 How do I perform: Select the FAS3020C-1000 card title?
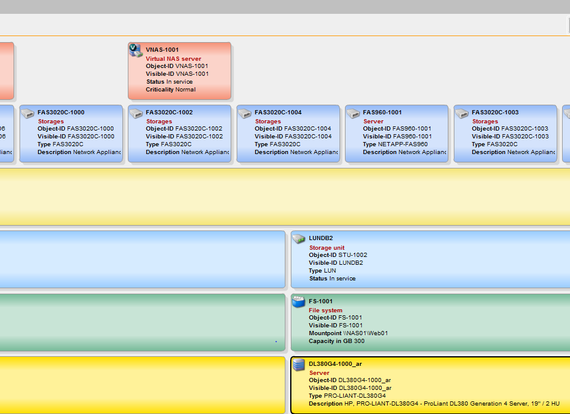(61, 112)
